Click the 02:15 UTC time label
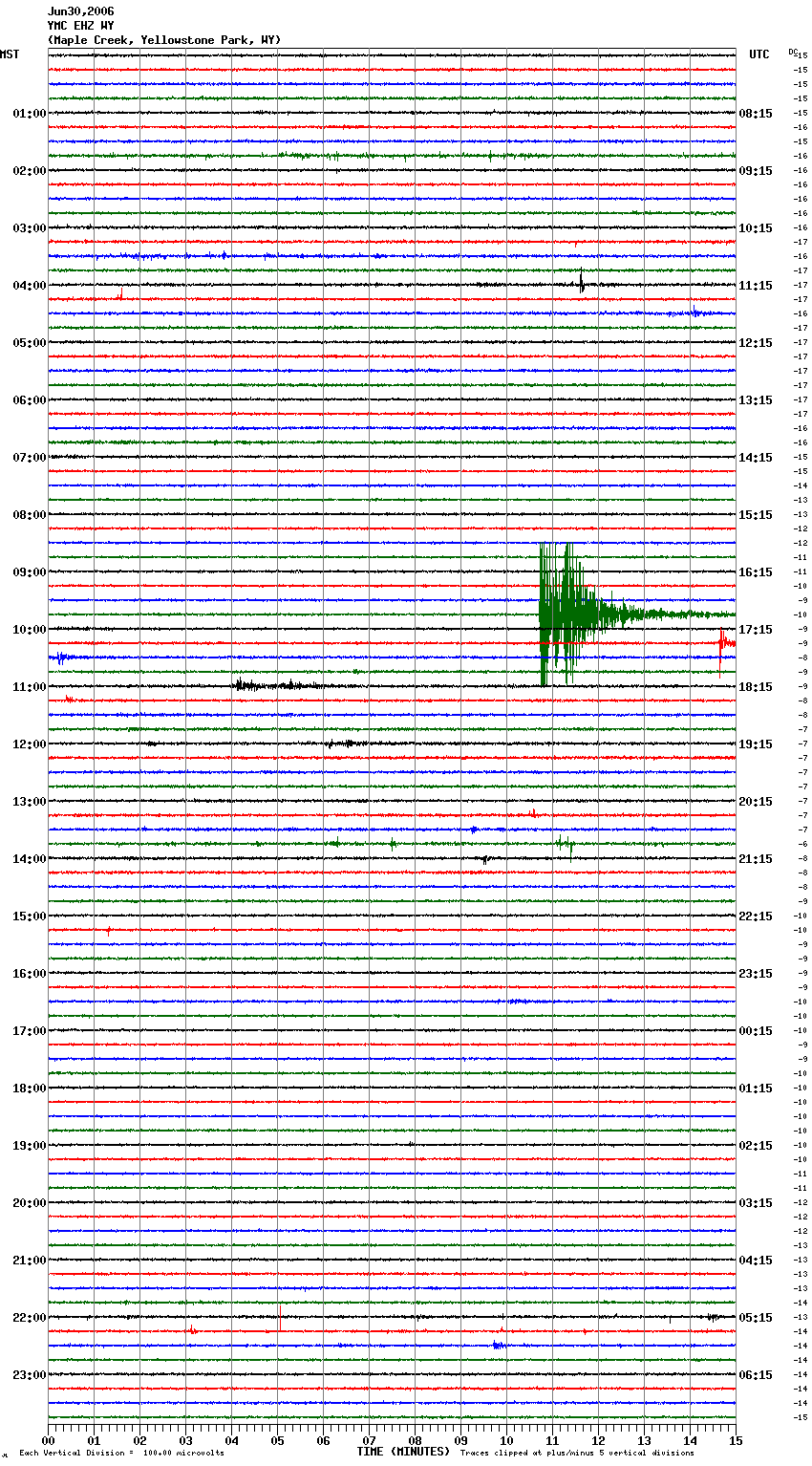812x1466 pixels. click(756, 1146)
